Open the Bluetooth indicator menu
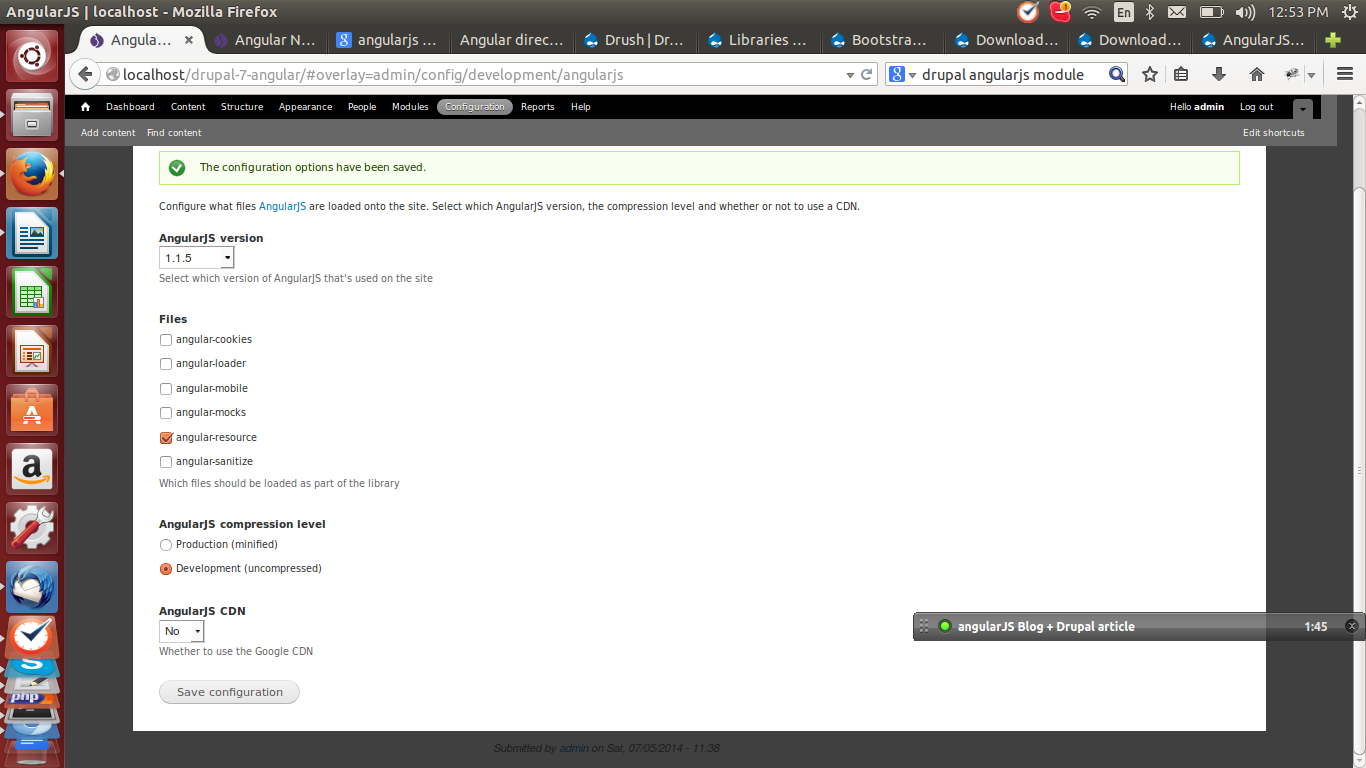 [1150, 12]
